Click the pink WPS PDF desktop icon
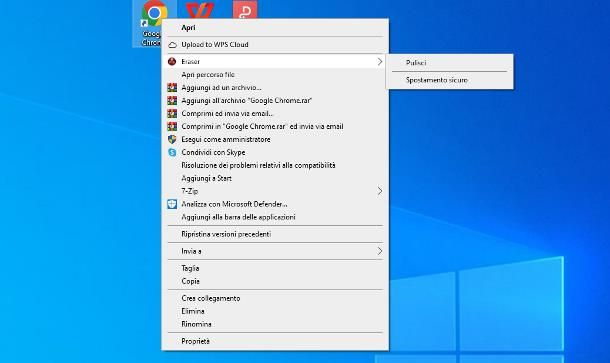610x363 pixels. pyautogui.click(x=245, y=10)
